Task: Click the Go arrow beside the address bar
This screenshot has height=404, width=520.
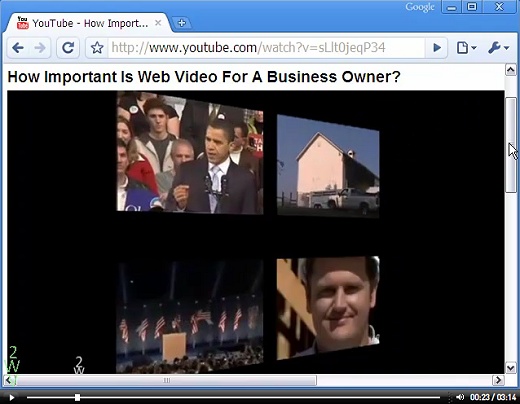Action: tap(437, 48)
